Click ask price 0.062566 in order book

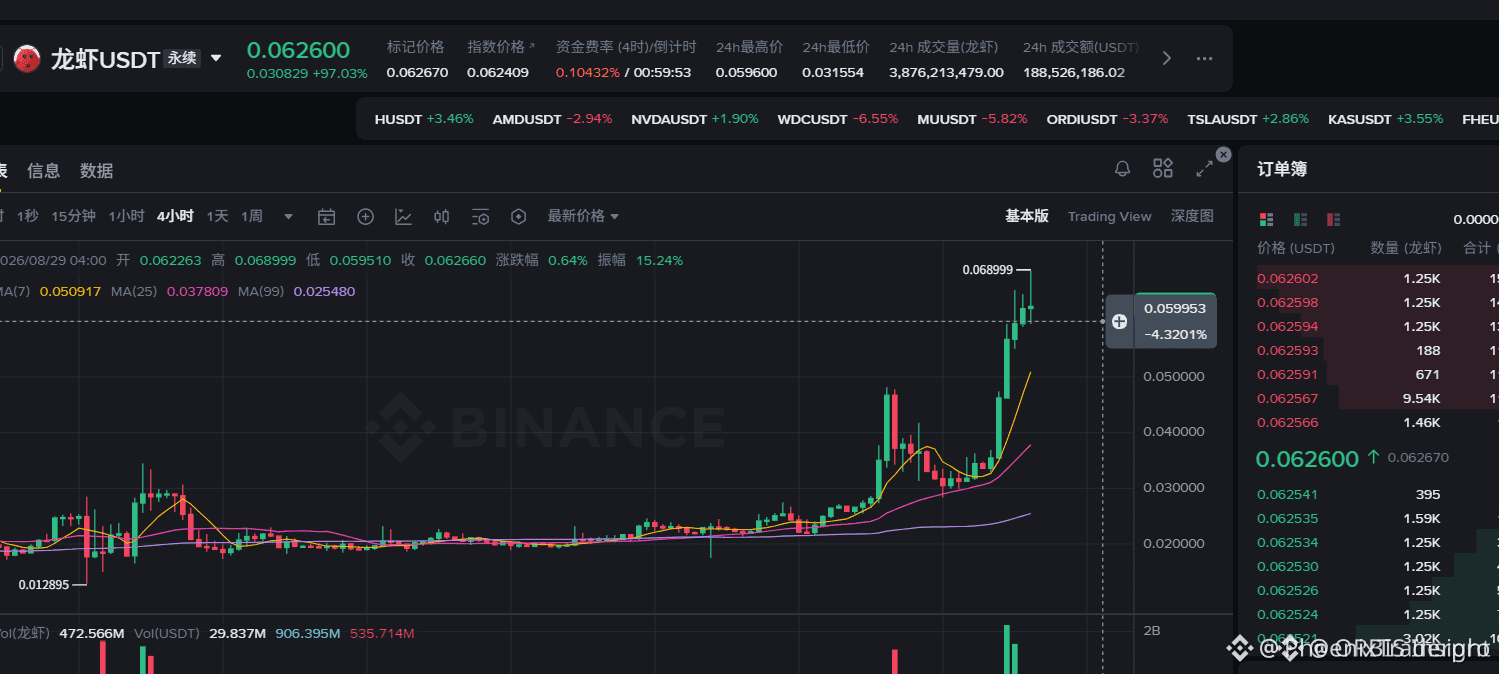1287,423
